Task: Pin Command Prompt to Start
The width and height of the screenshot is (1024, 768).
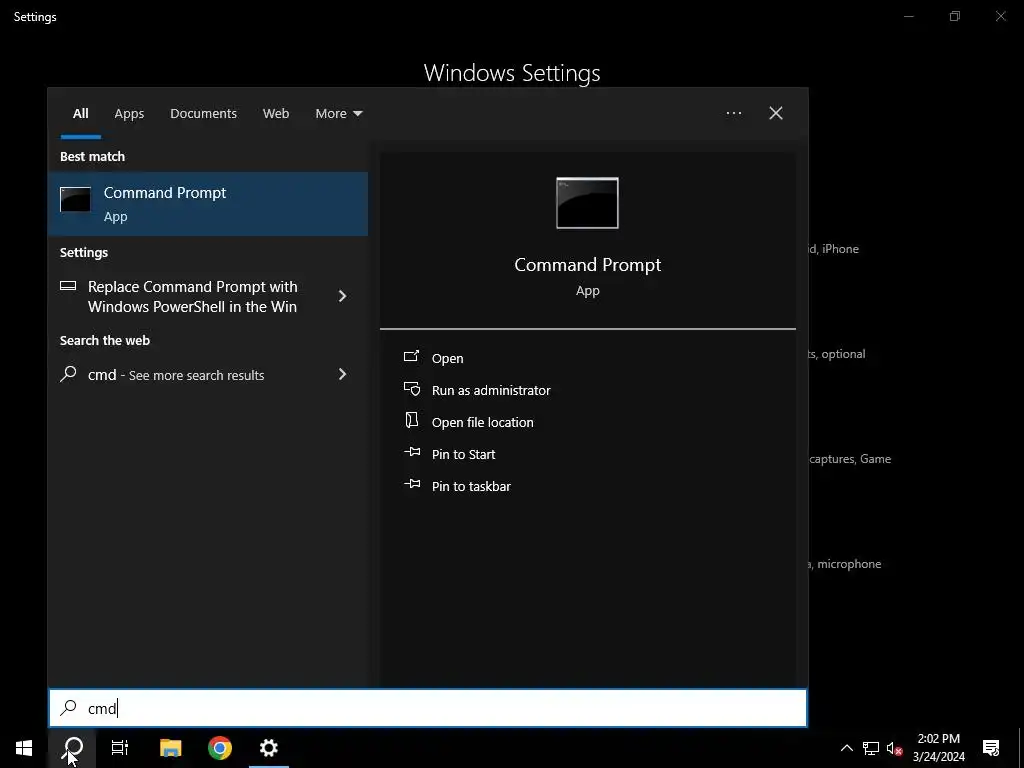Action: [x=463, y=455]
